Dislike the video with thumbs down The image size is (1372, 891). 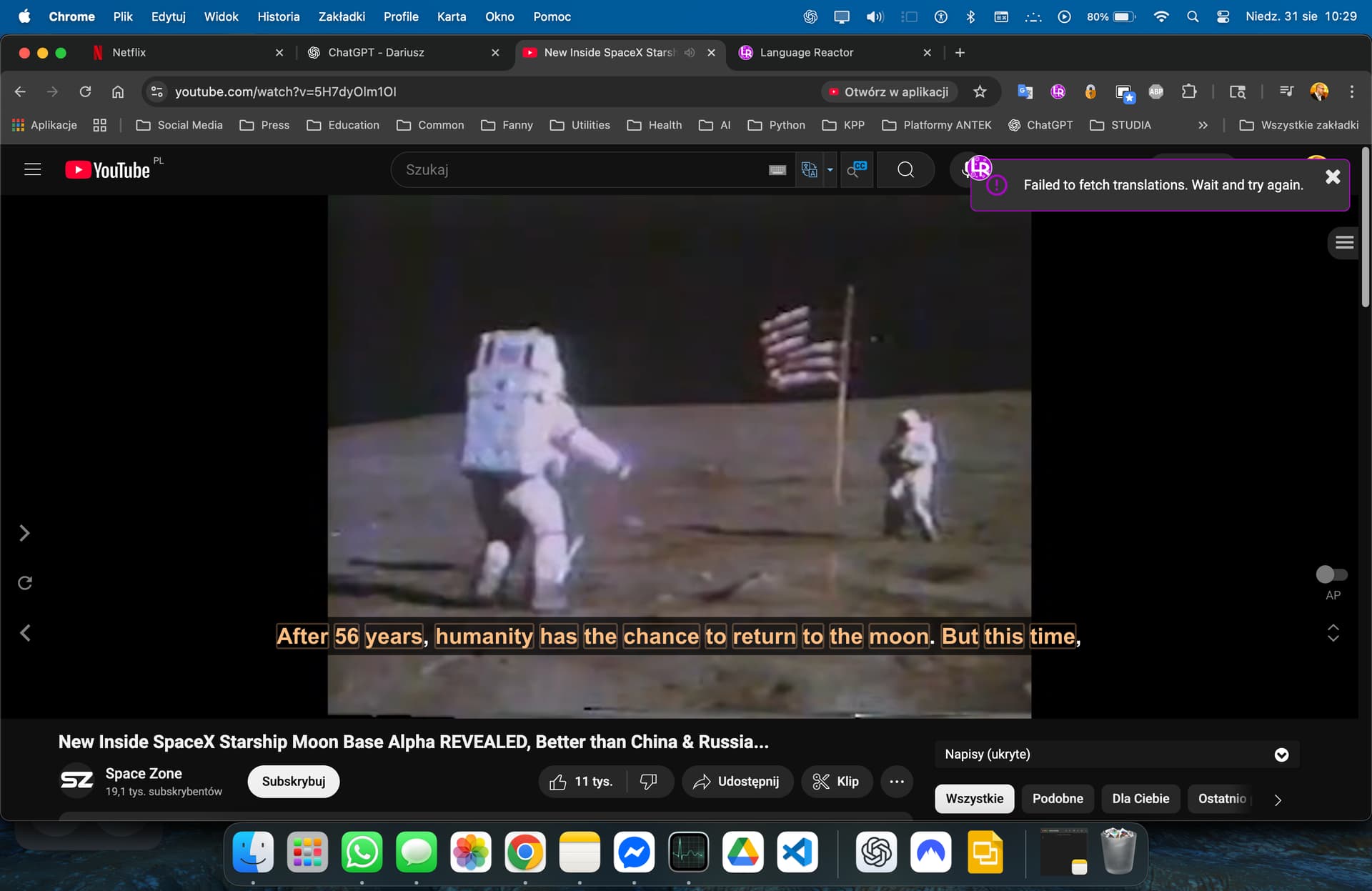649,782
